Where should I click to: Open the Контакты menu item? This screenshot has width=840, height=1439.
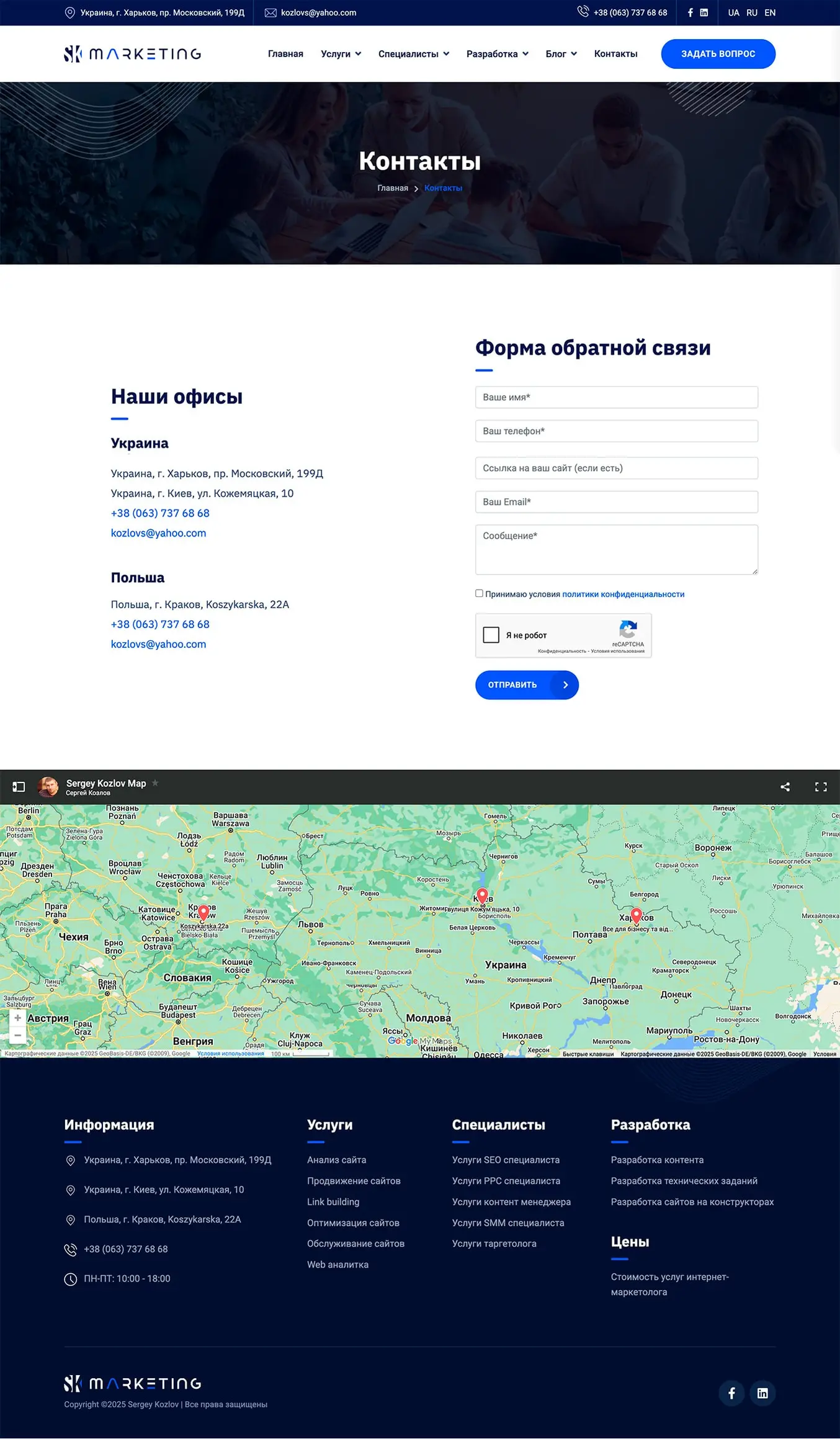pos(615,54)
